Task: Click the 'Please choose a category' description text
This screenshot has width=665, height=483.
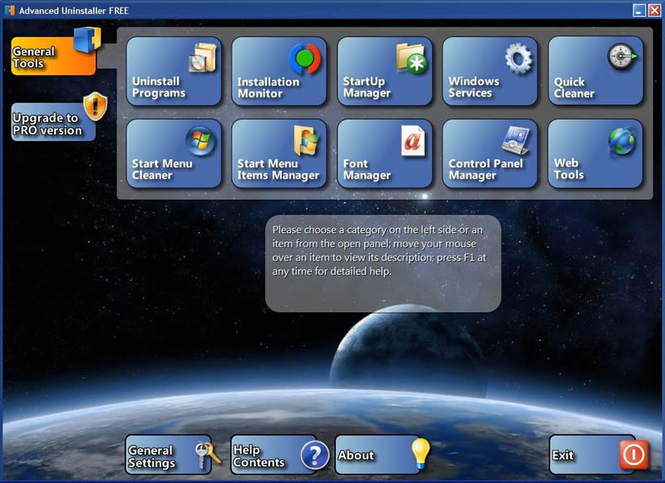Action: [379, 251]
